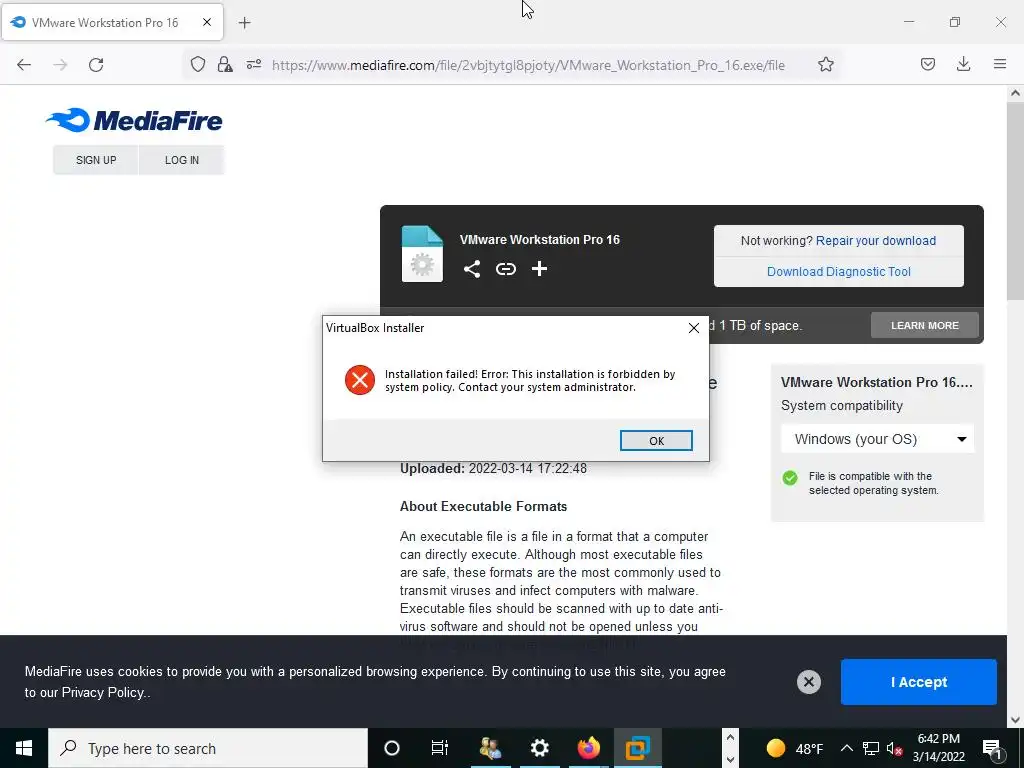Open Firefox downloads panel
1024x768 pixels.
click(963, 64)
